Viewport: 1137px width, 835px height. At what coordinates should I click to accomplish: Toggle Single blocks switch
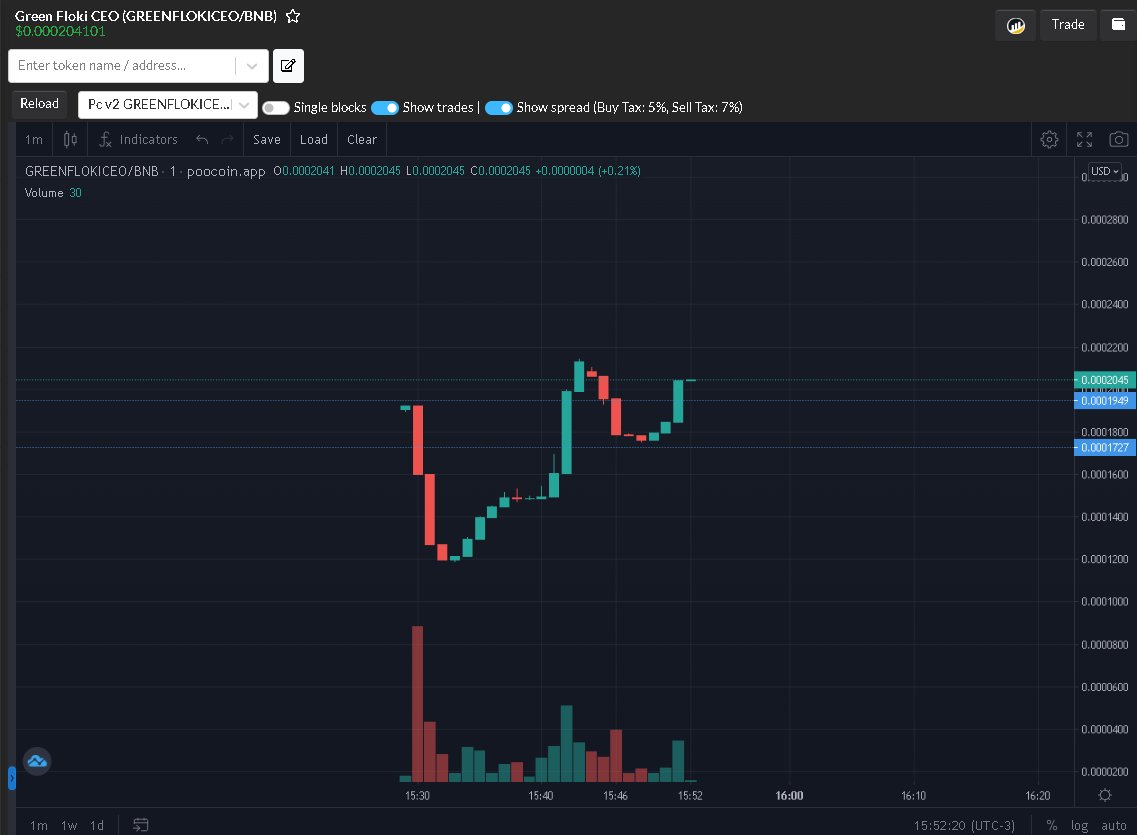click(x=276, y=108)
